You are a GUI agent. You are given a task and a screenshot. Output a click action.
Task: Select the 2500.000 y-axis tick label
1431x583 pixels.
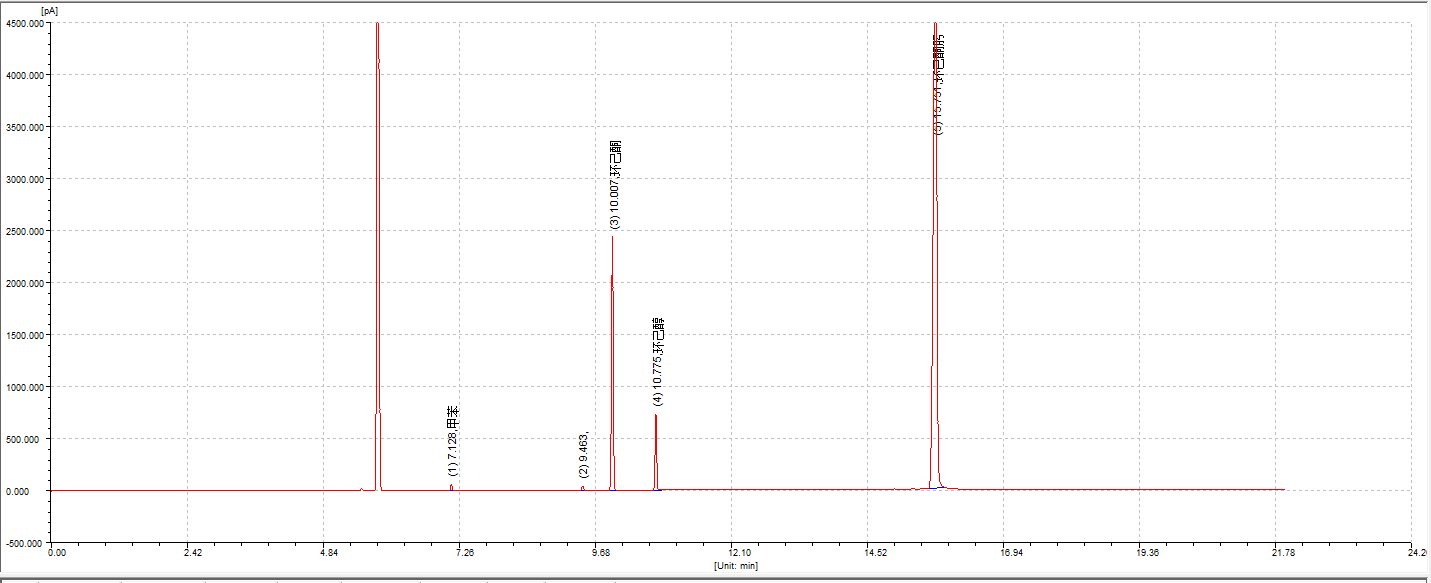coord(23,231)
